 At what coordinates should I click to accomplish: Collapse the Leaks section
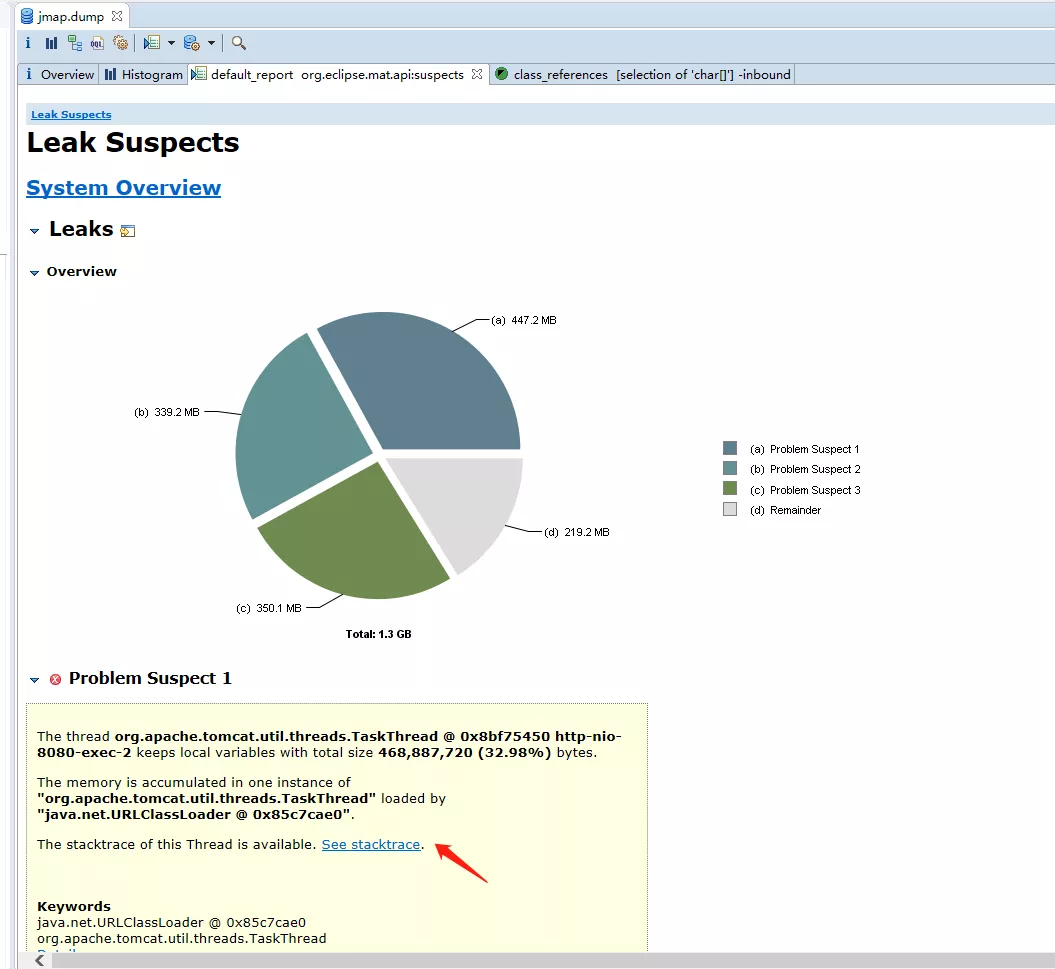pos(34,231)
